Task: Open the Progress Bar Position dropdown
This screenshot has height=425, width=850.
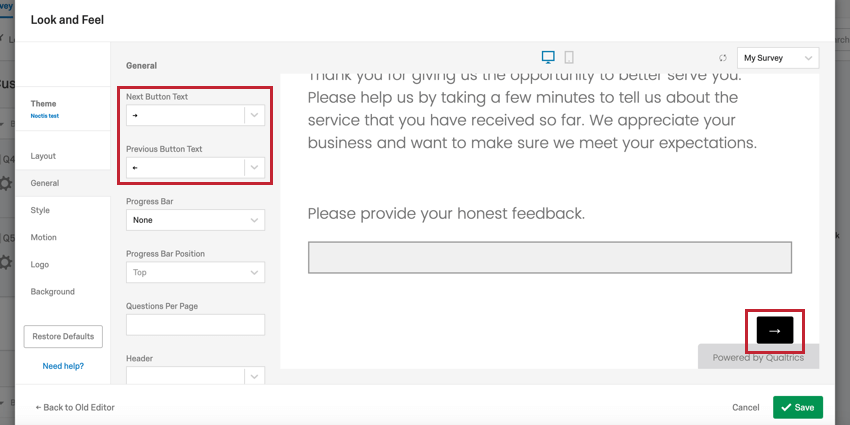Action: 196,272
